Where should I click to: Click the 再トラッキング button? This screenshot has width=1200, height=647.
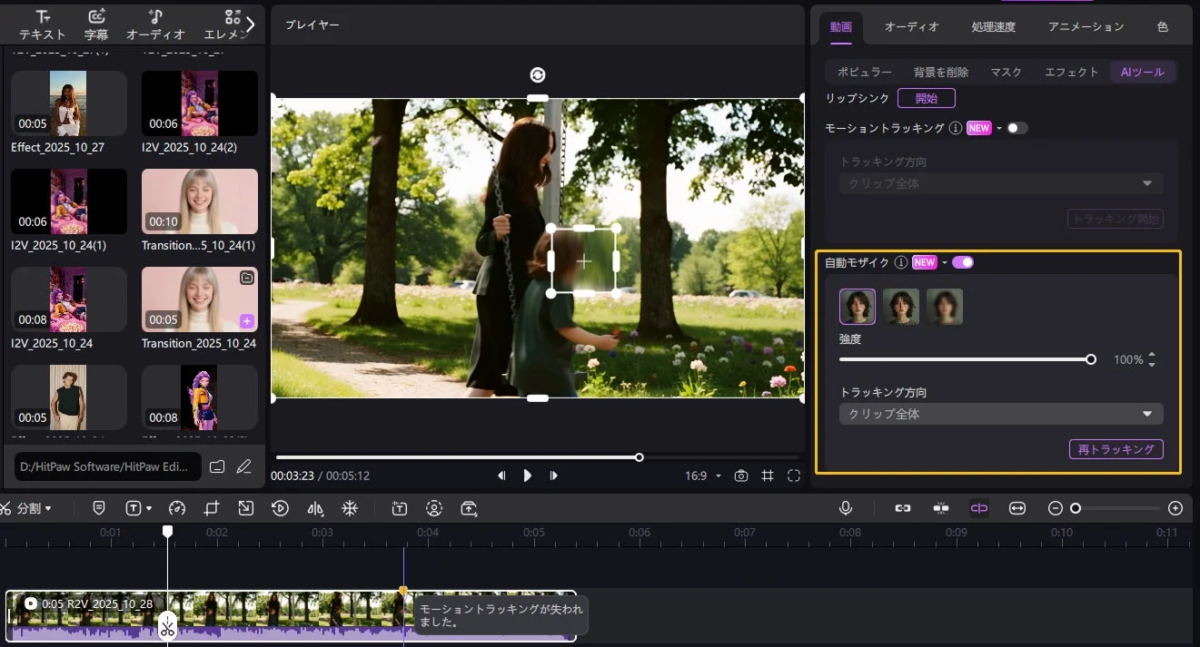tap(1116, 449)
